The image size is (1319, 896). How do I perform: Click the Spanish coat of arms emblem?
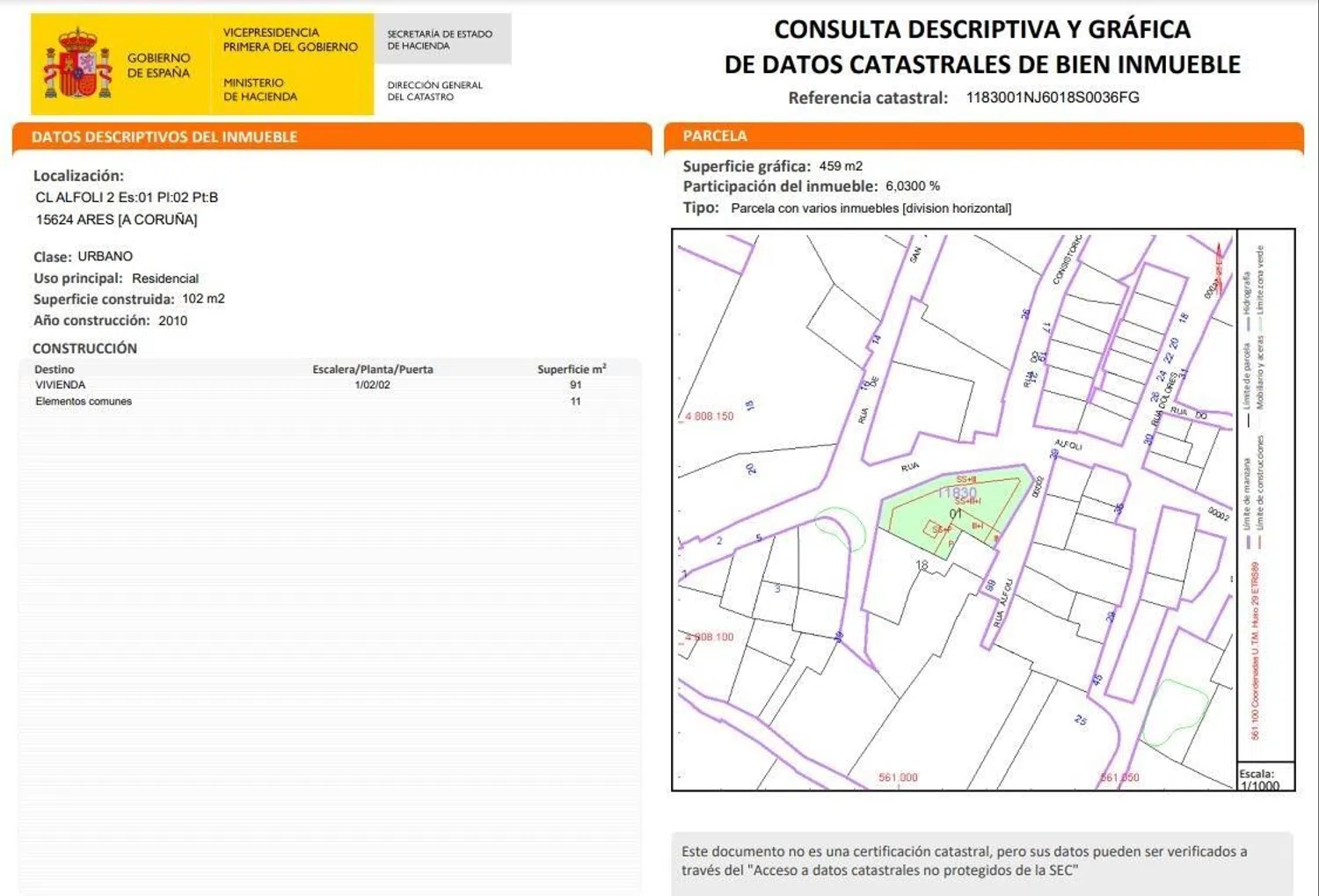(x=78, y=64)
